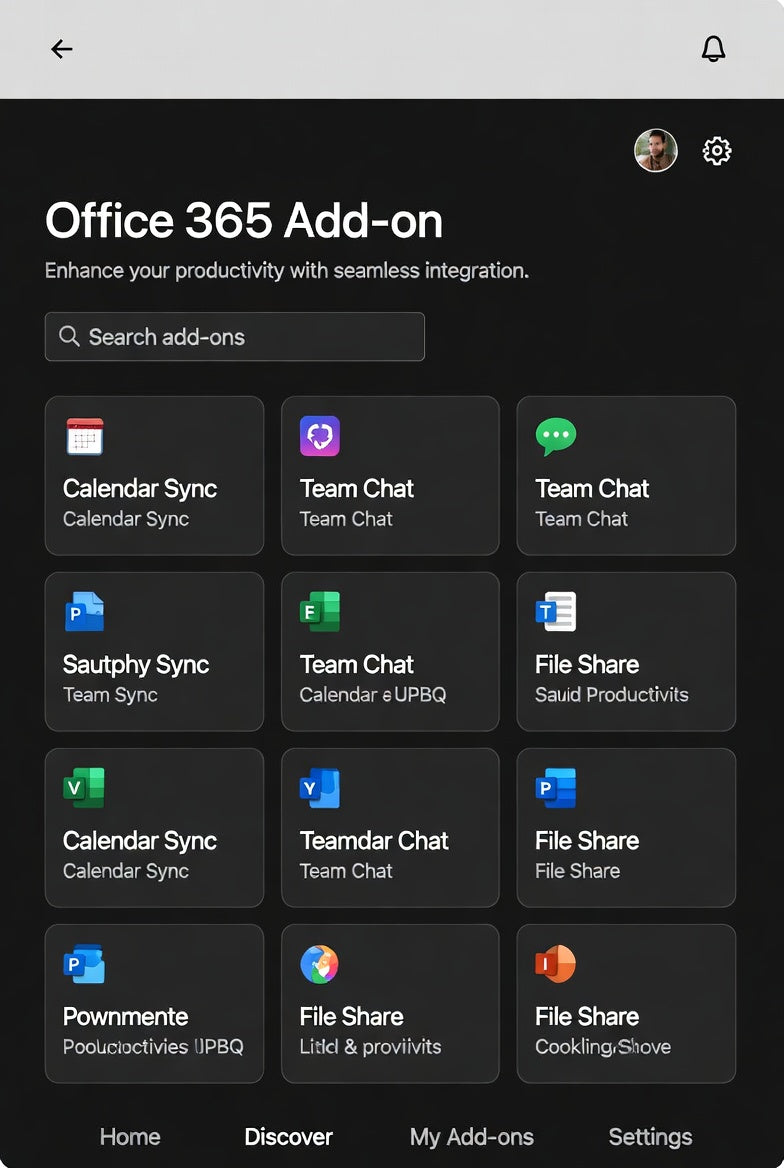The height and width of the screenshot is (1168, 784).
Task: Select the 'Calendar e UPBQ' subtitle
Action: [373, 695]
